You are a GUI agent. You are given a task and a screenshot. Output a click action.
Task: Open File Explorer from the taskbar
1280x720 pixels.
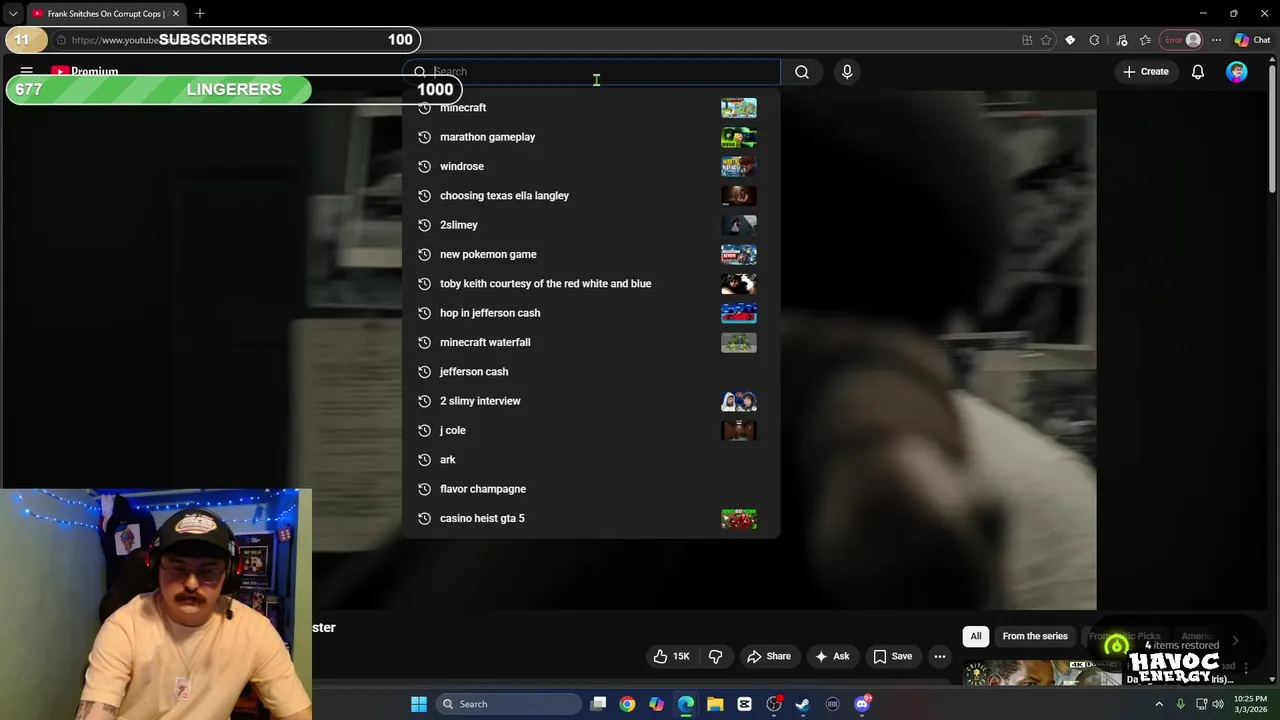click(x=715, y=704)
